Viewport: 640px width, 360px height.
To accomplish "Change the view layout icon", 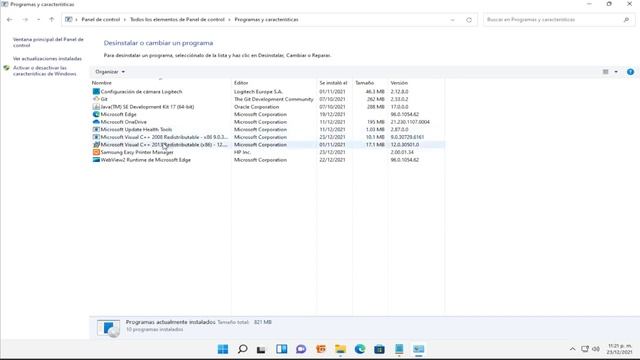I will pyautogui.click(x=605, y=72).
